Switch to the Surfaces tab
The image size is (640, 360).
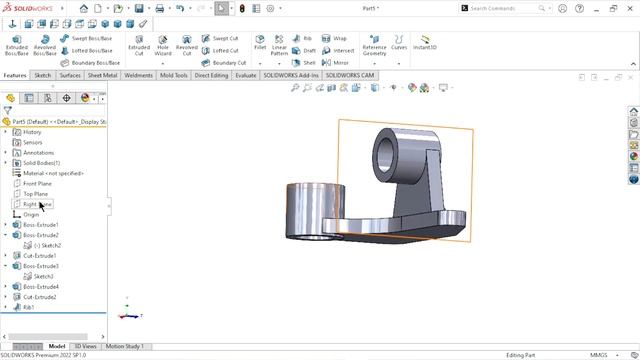tap(70, 76)
